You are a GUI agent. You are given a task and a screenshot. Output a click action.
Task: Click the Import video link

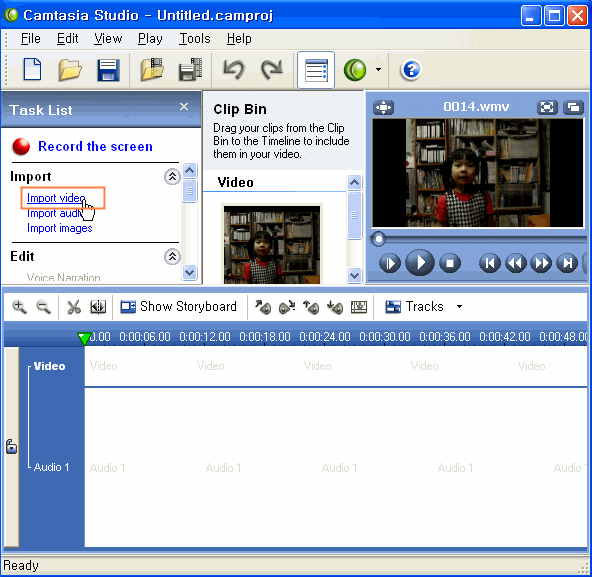click(56, 198)
